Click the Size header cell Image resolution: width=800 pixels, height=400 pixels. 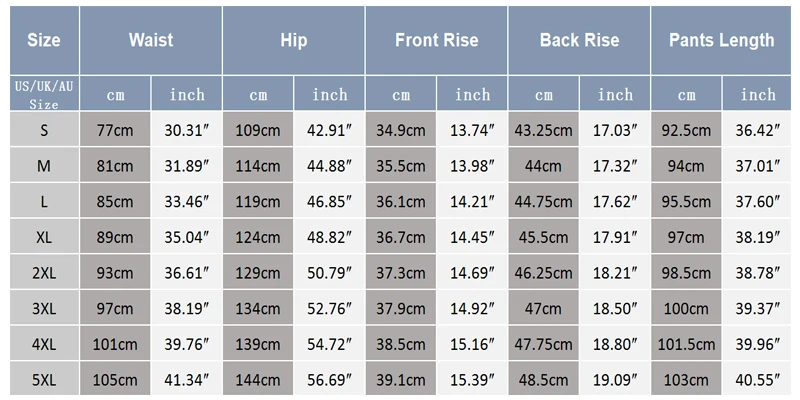pyautogui.click(x=44, y=40)
